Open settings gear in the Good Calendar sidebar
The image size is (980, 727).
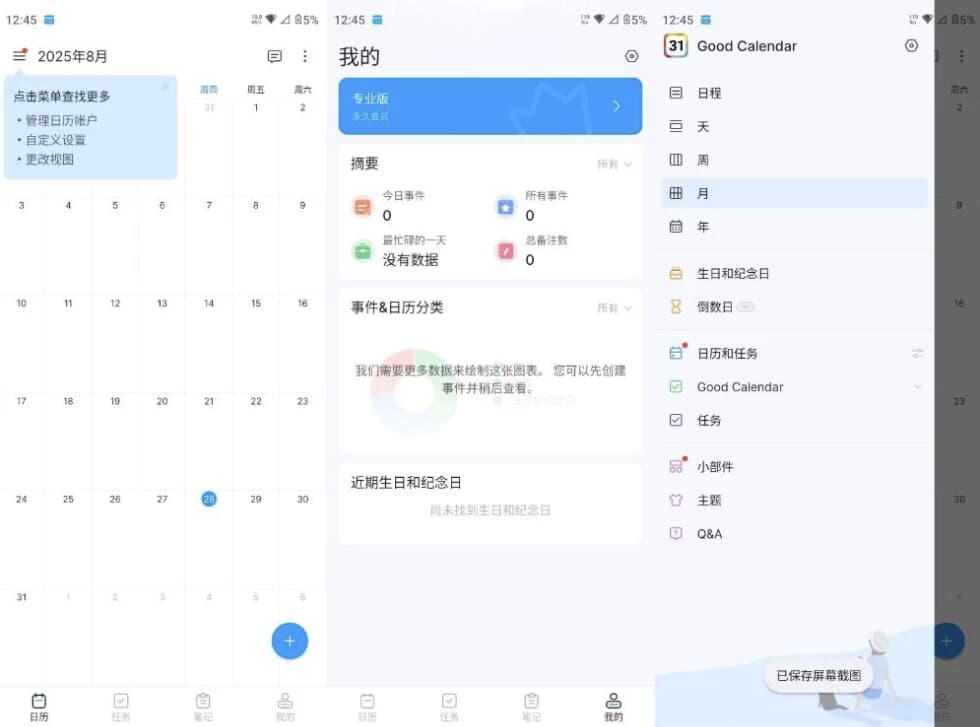(x=911, y=45)
